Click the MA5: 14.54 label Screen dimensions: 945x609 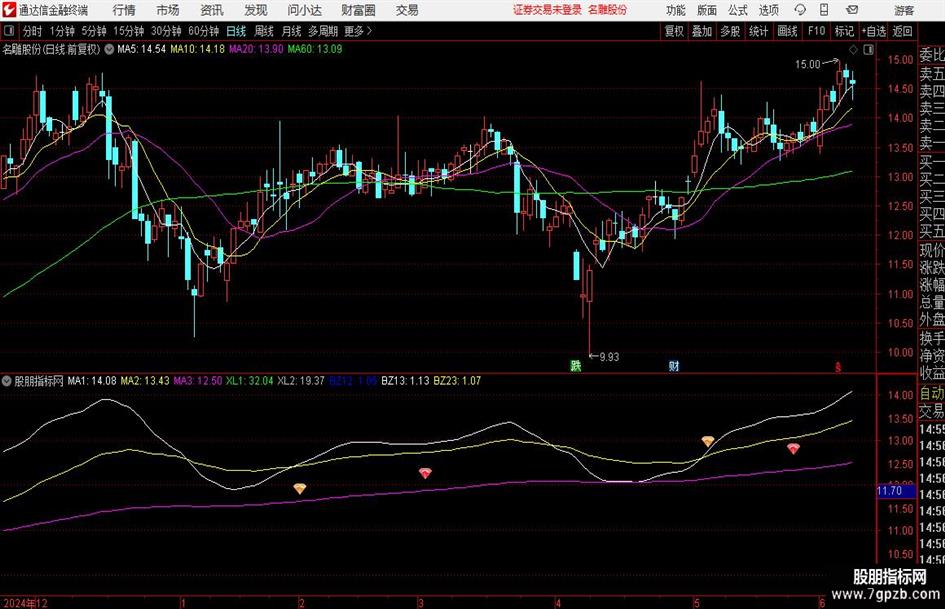coord(141,49)
